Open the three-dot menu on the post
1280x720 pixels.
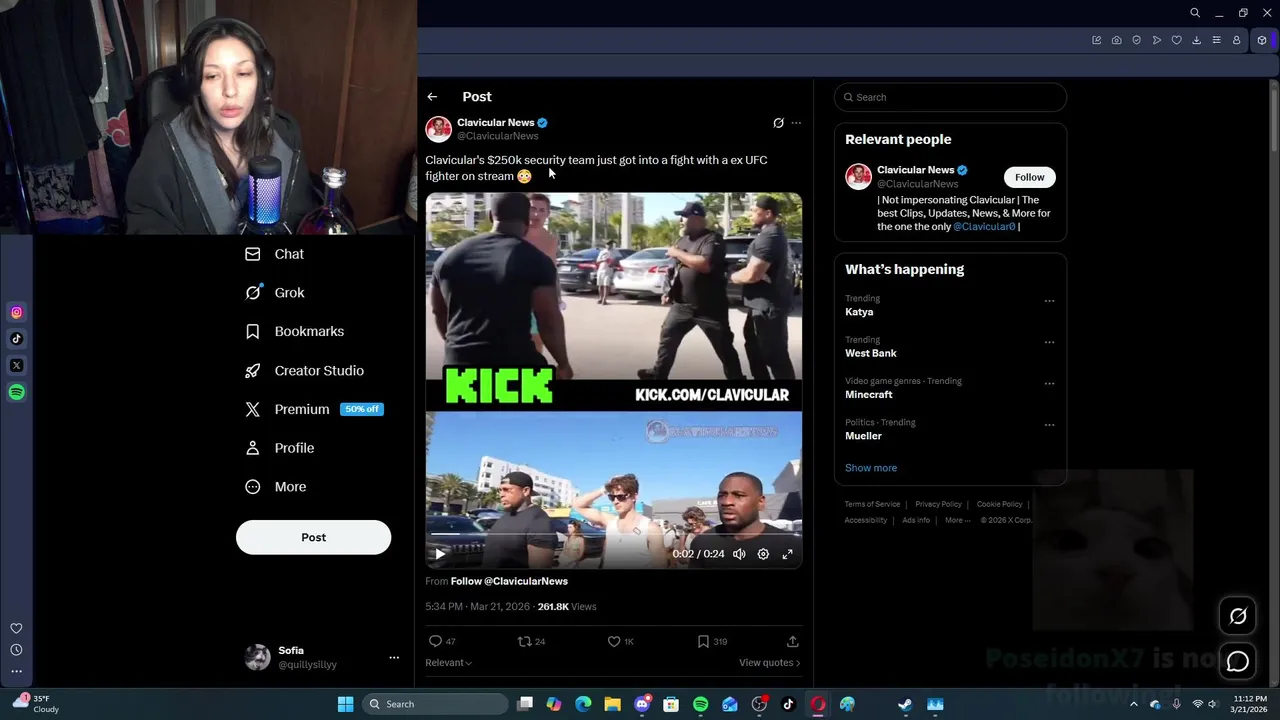(x=796, y=123)
